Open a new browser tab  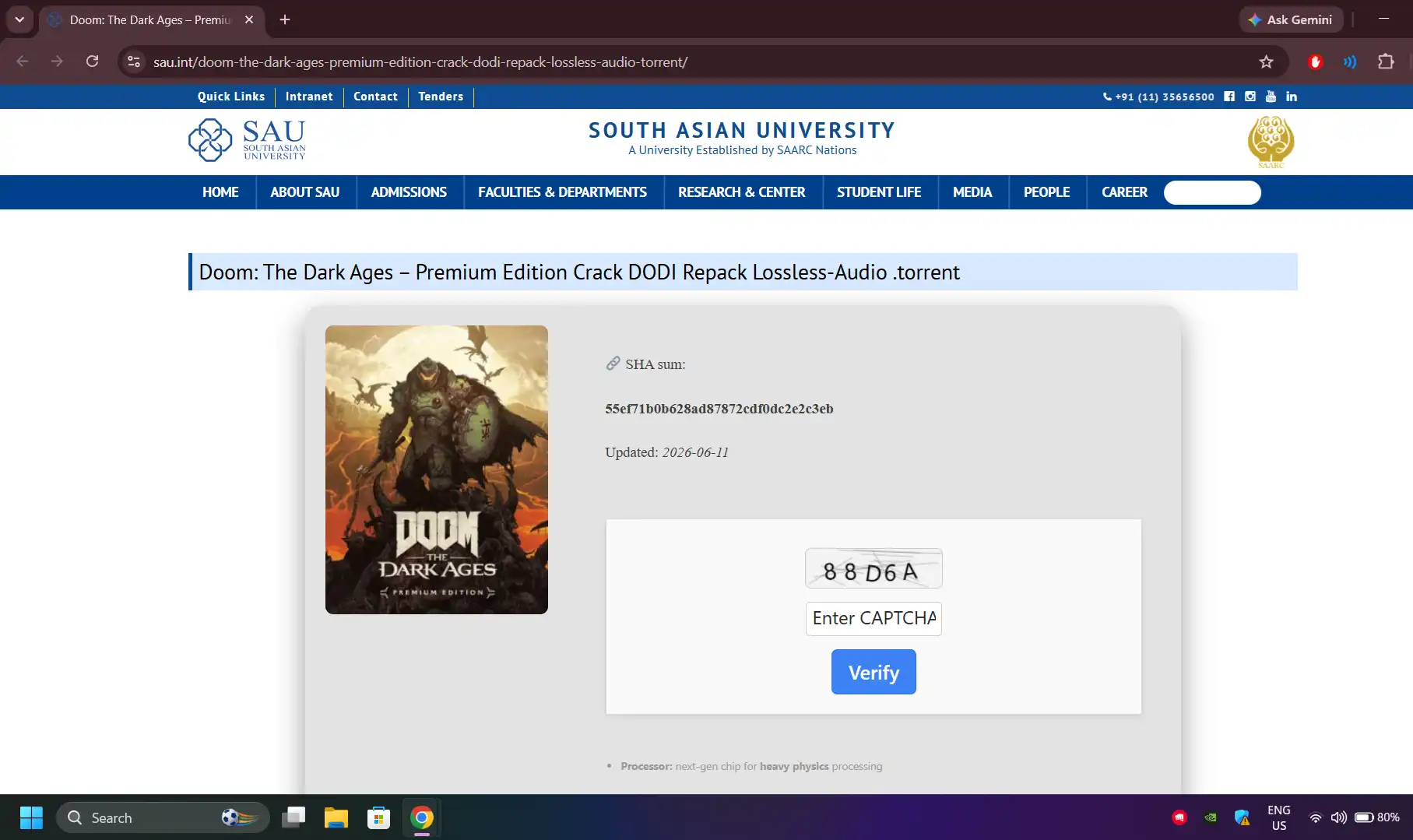(x=285, y=19)
